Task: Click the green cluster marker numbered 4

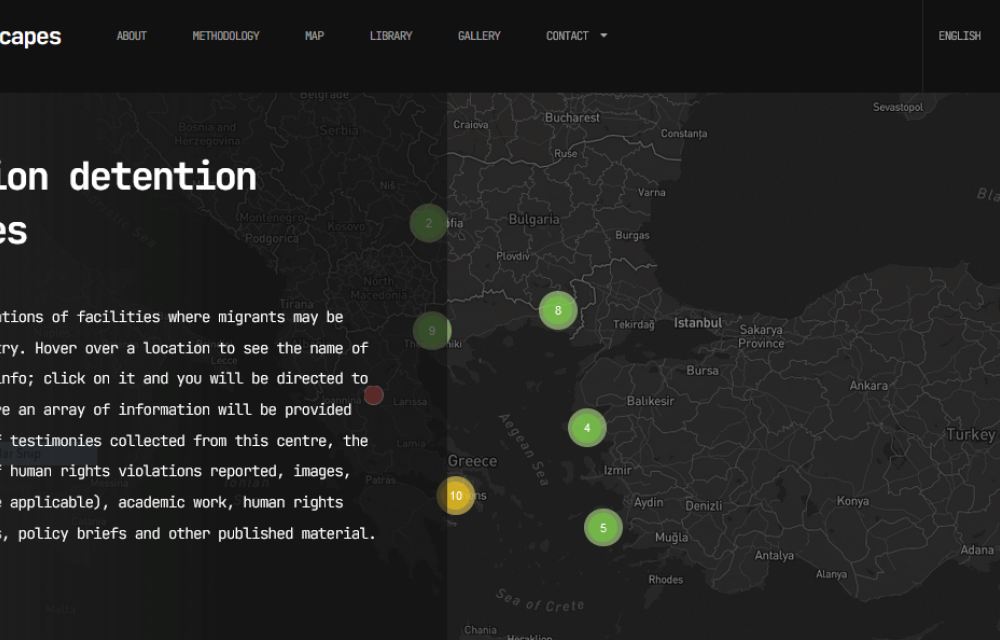Action: click(x=587, y=428)
